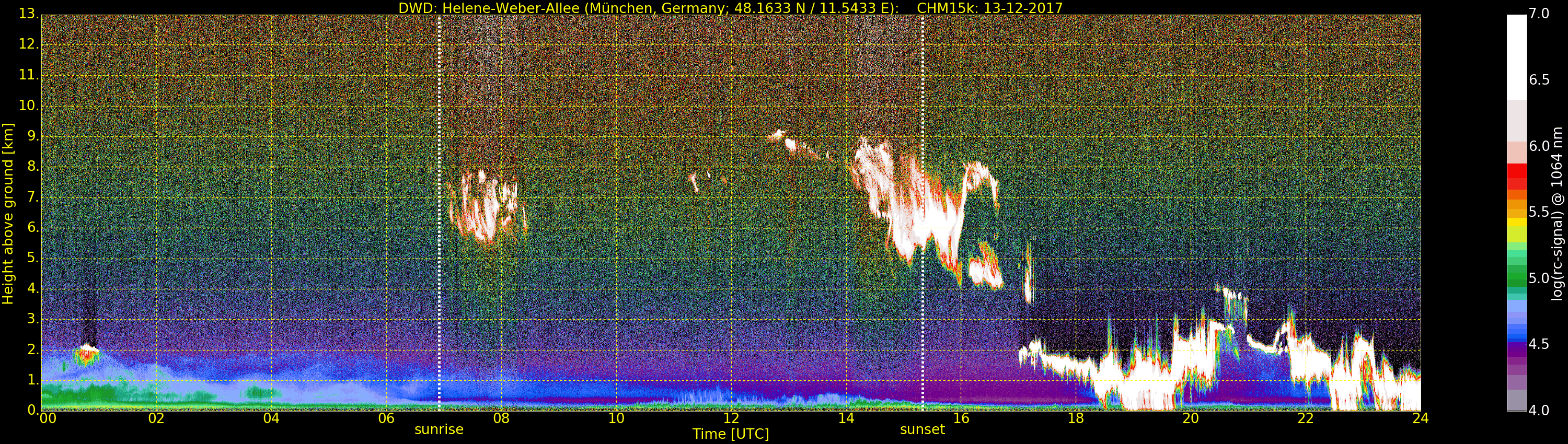Click the colorbar tick label 5.0
Viewport: 1568px width, 444px height.
(1539, 278)
